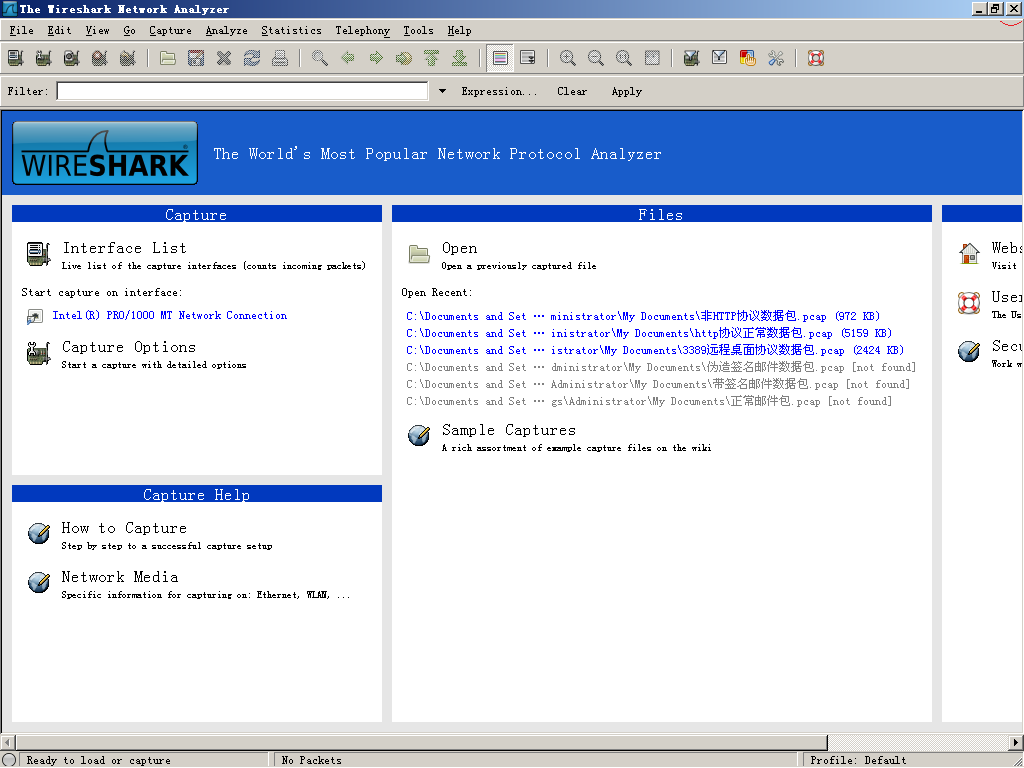The height and width of the screenshot is (768, 1024).
Task: Click the not-found 伪造签名邮件数据包.pcap entry
Action: pyautogui.click(x=661, y=367)
